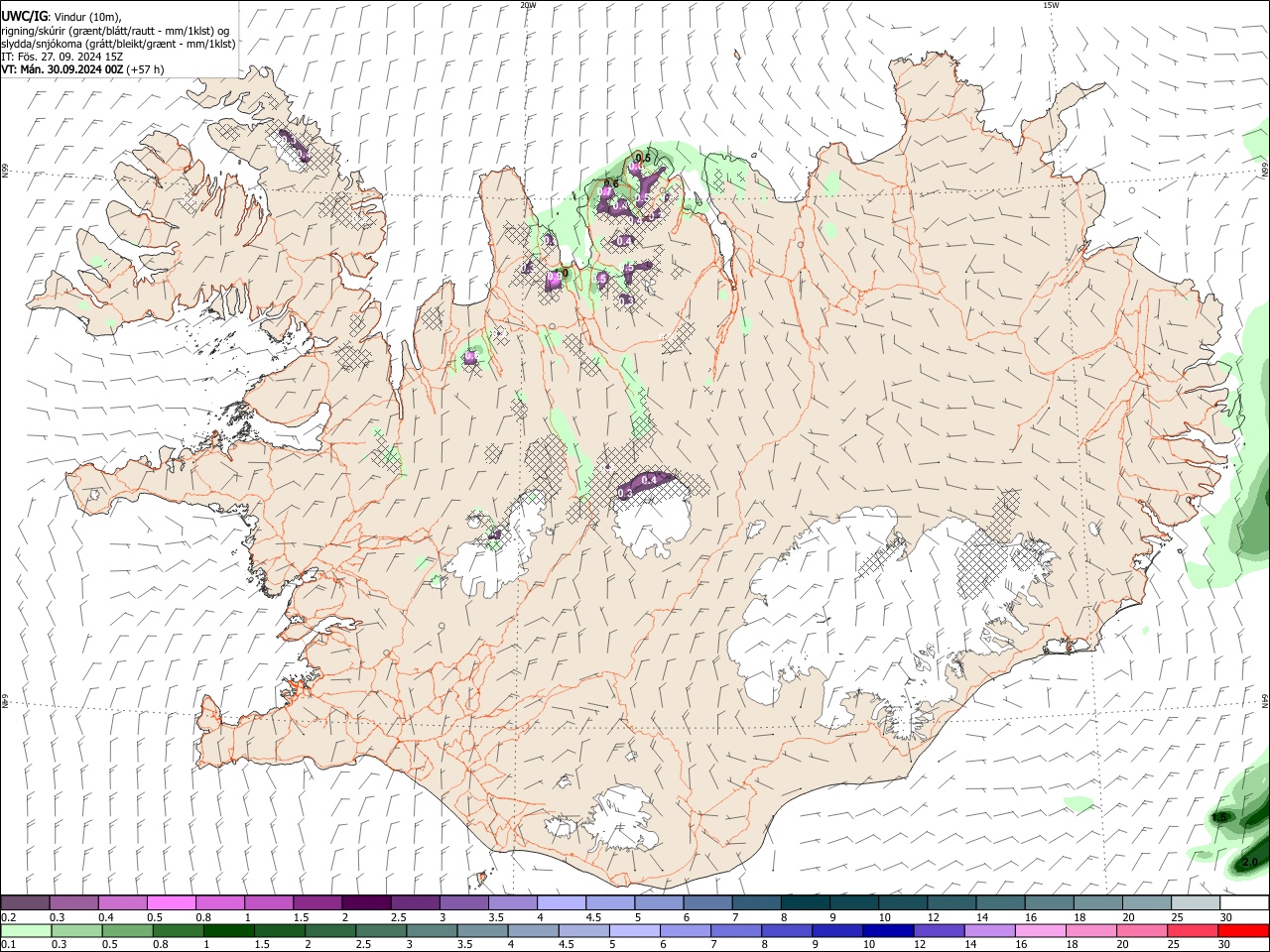Select the grey-purple 0.2 snowfall legend swatch

click(x=25, y=903)
